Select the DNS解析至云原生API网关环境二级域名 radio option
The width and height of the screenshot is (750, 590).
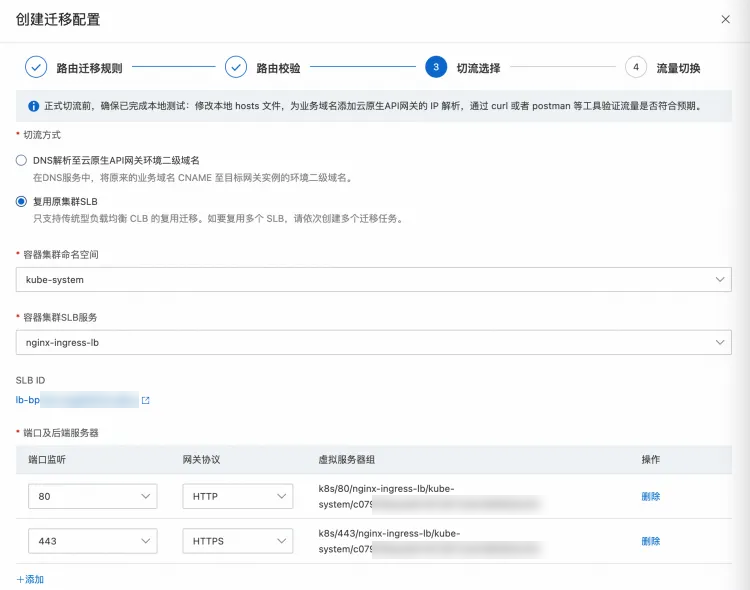pos(21,160)
